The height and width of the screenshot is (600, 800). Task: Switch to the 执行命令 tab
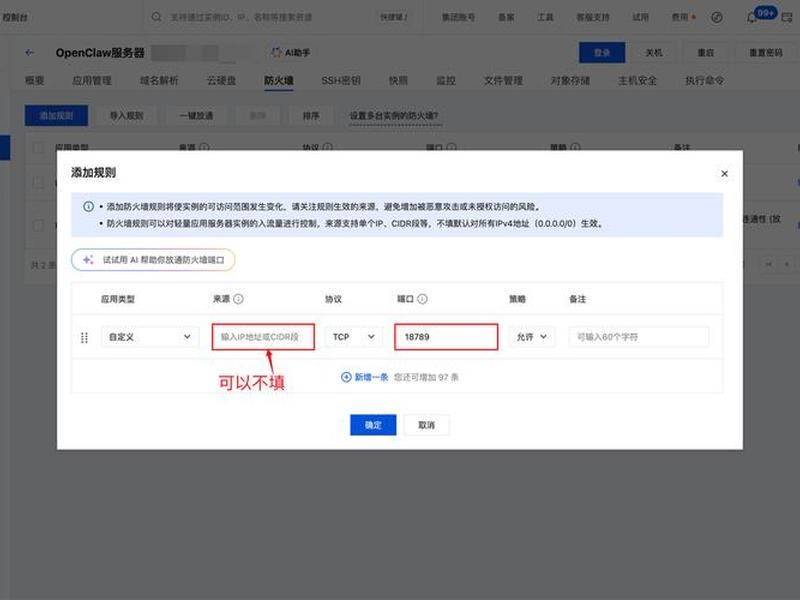click(705, 80)
